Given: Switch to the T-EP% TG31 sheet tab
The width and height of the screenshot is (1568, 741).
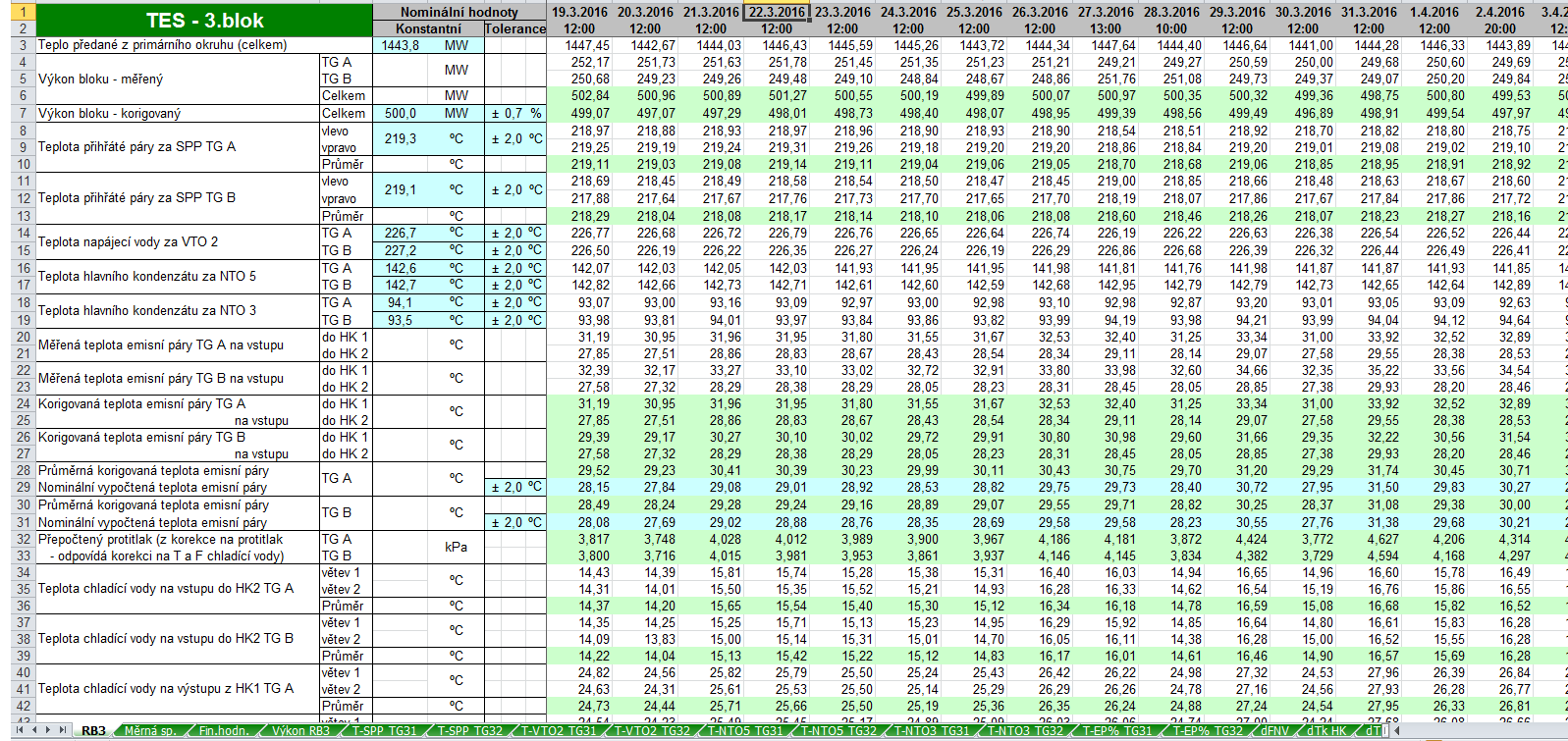Looking at the screenshot, I should [1117, 730].
